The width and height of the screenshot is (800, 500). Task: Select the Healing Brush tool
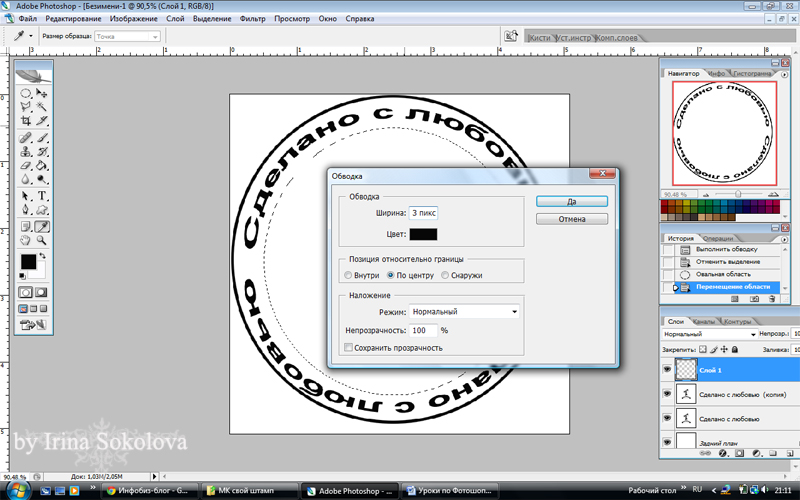(x=26, y=138)
